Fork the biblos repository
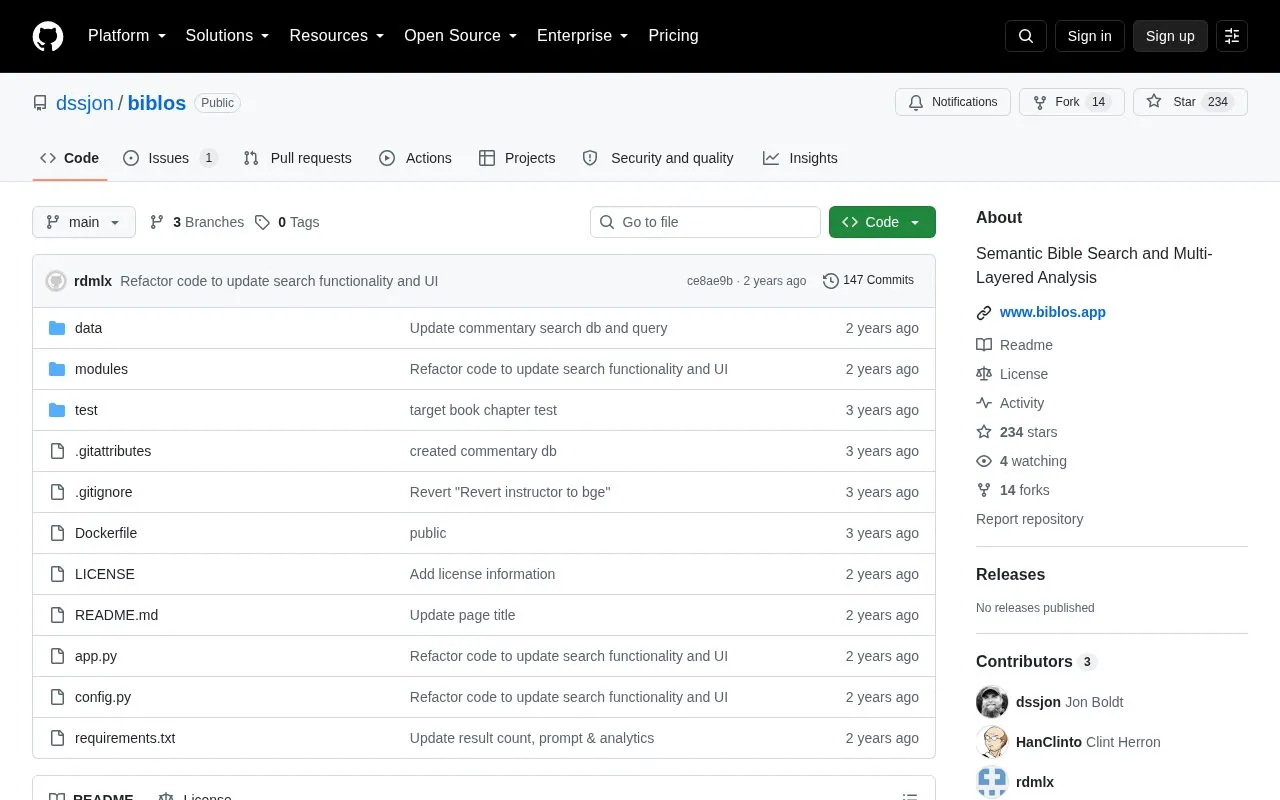 tap(1071, 102)
